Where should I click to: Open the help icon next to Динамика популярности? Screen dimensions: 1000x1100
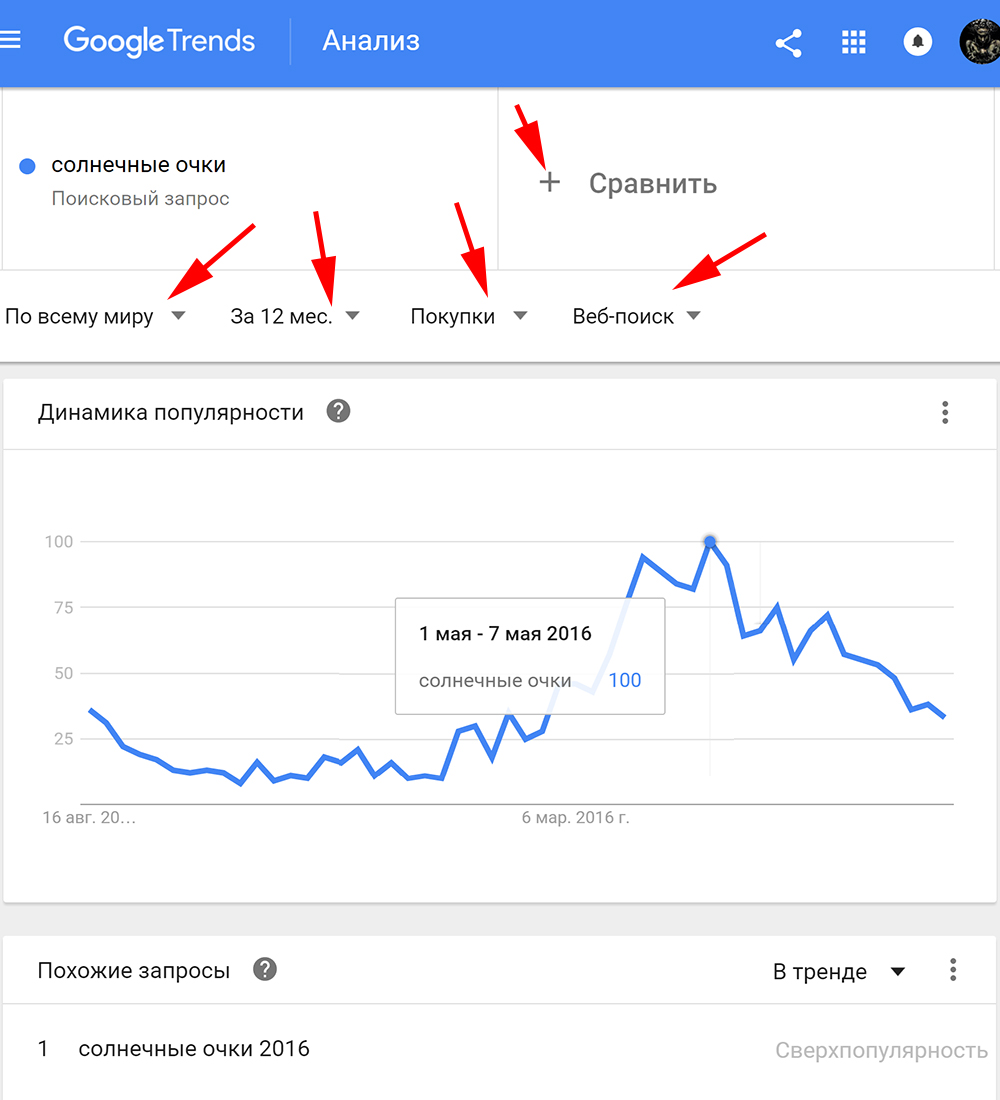[338, 411]
